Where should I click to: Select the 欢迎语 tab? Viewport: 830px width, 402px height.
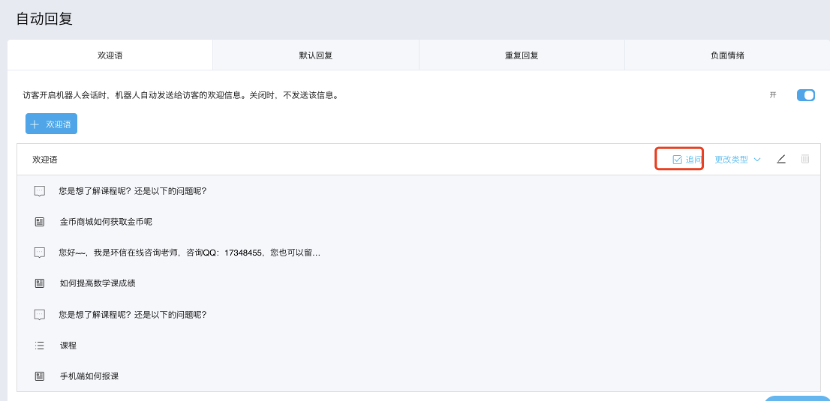(x=110, y=55)
